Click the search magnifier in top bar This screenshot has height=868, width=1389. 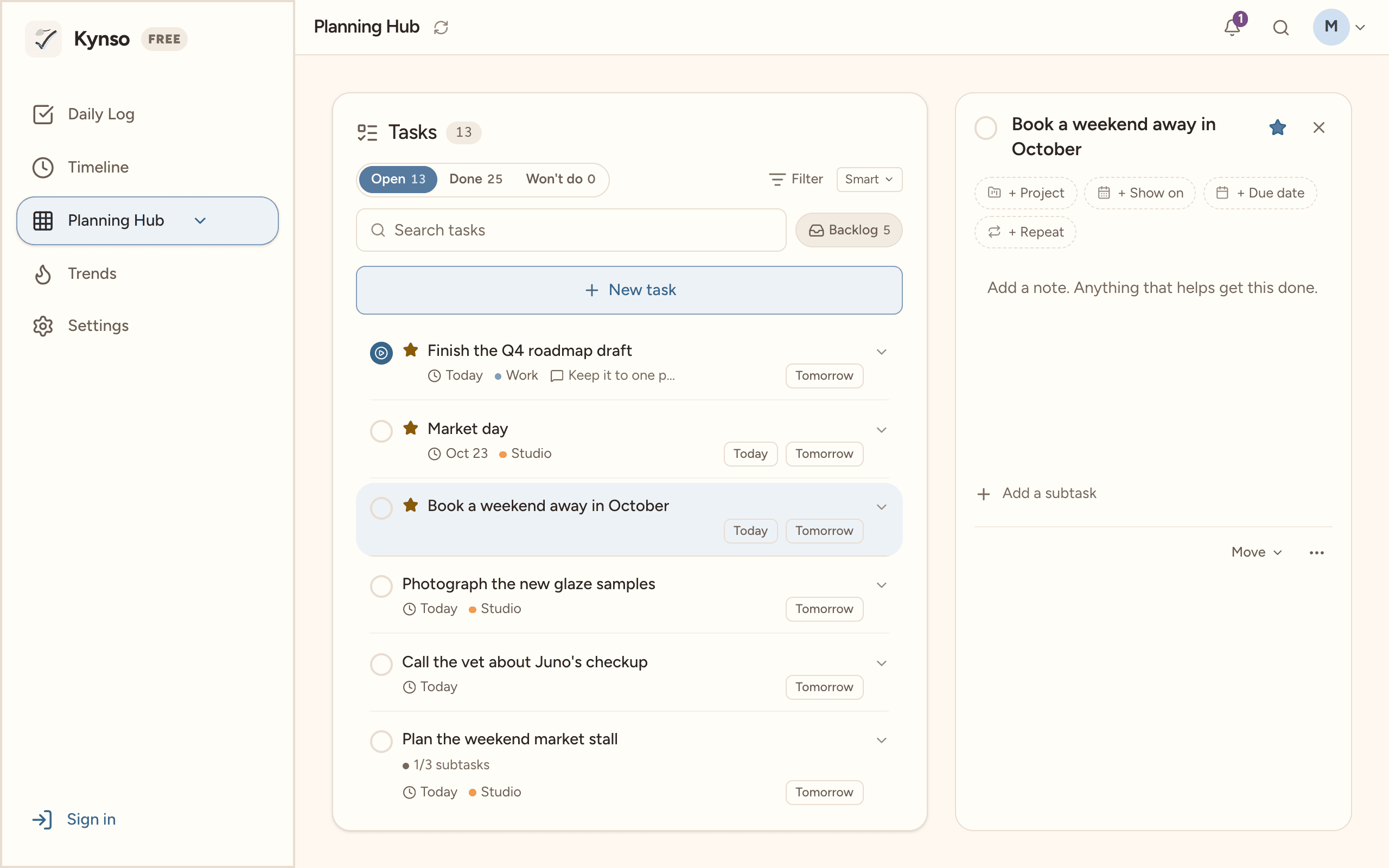tap(1280, 28)
